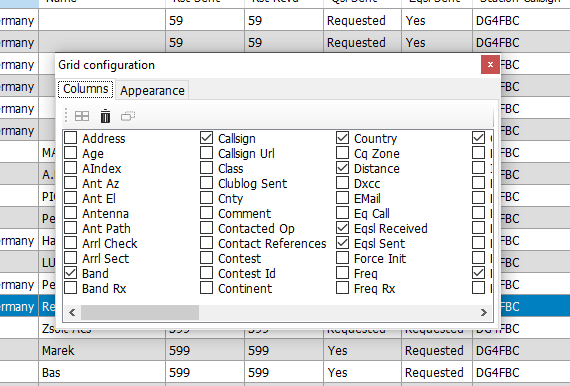Select the Columns tab

click(86, 89)
